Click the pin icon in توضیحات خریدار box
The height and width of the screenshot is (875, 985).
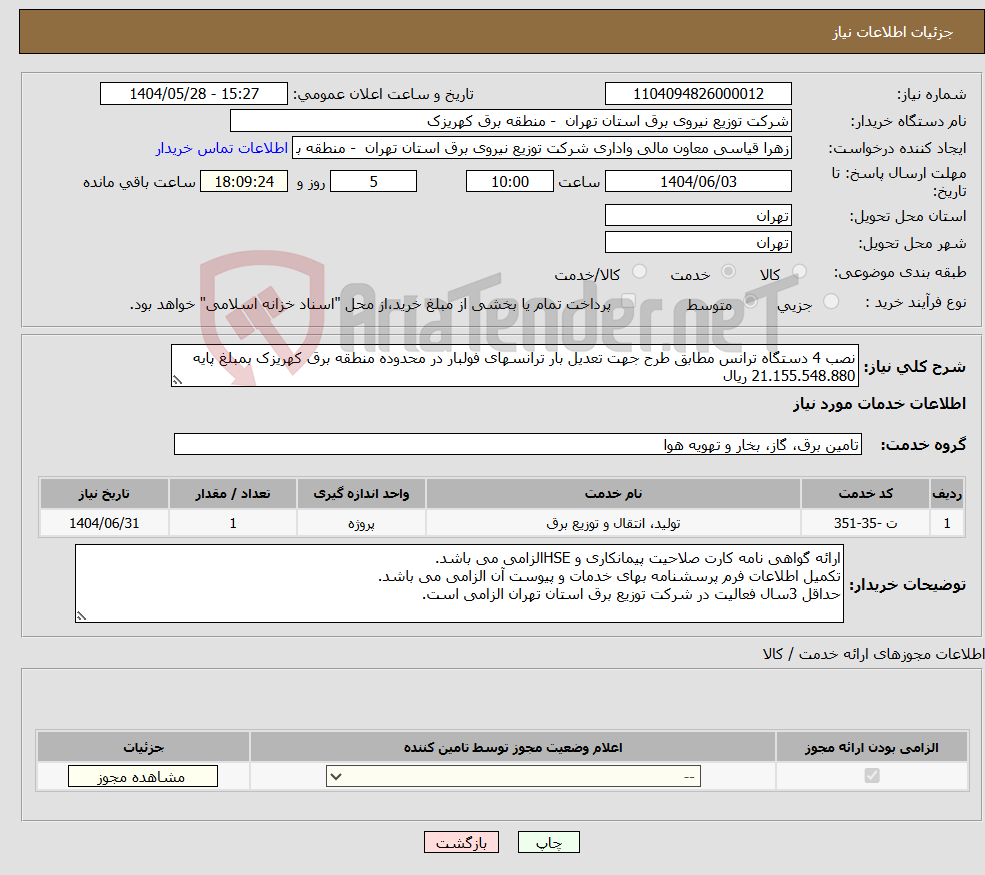pyautogui.click(x=82, y=616)
